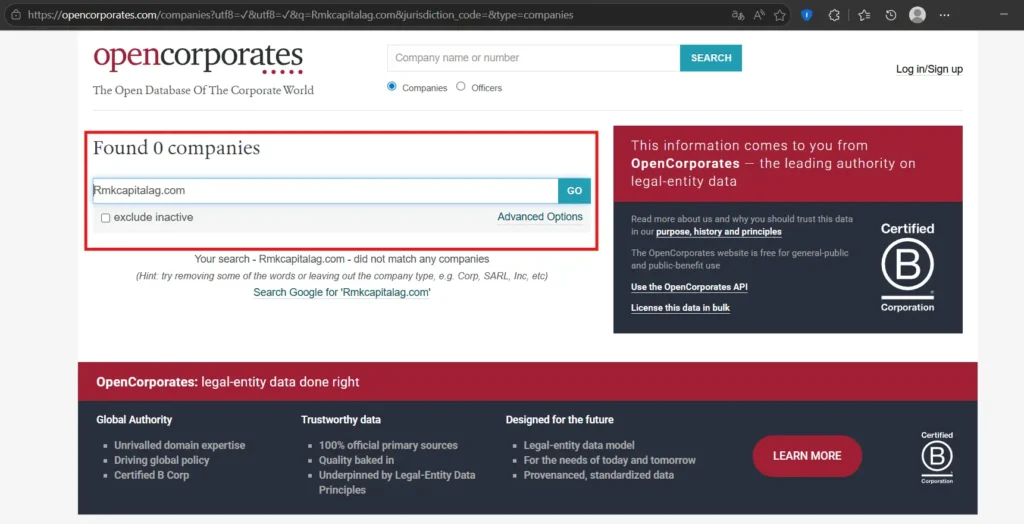Add page to favorites with star icon
This screenshot has width=1024, height=524.
[780, 14]
